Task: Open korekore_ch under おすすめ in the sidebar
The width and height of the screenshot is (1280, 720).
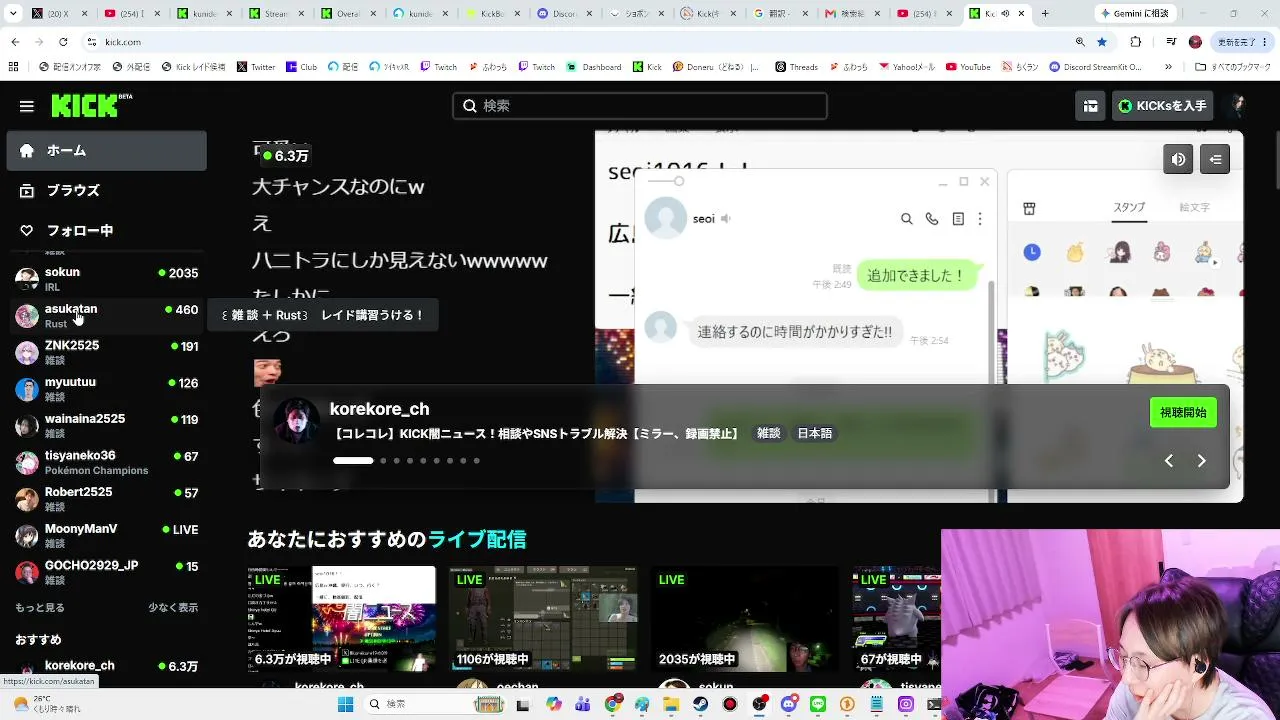Action: [107, 667]
